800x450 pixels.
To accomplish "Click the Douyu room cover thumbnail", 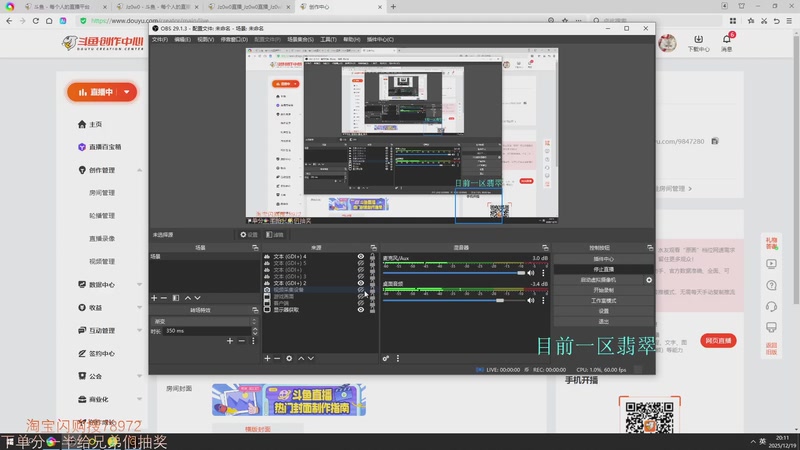I will tap(289, 400).
